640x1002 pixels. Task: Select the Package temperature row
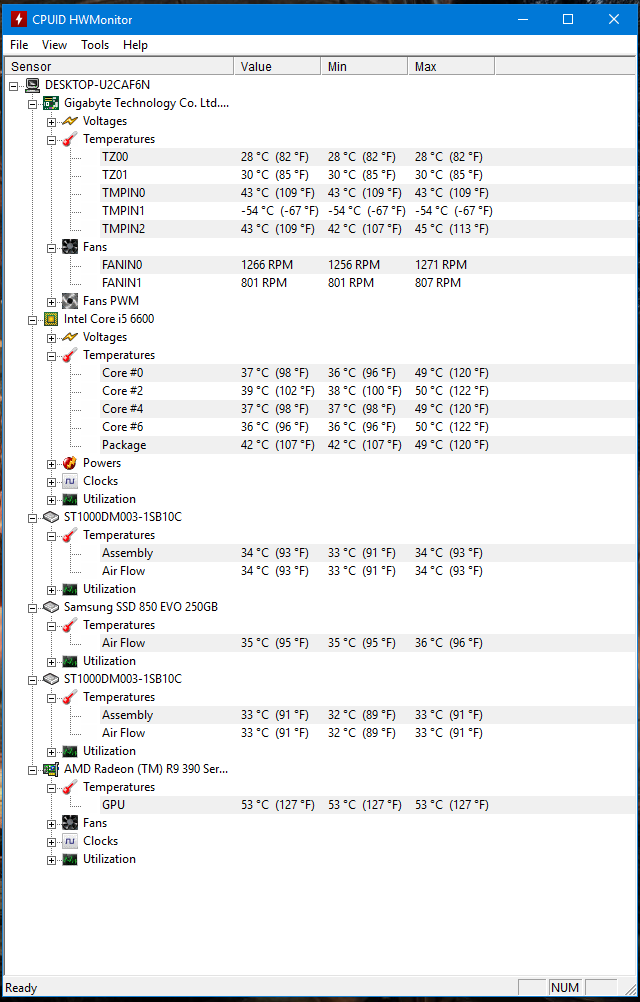(x=367, y=445)
